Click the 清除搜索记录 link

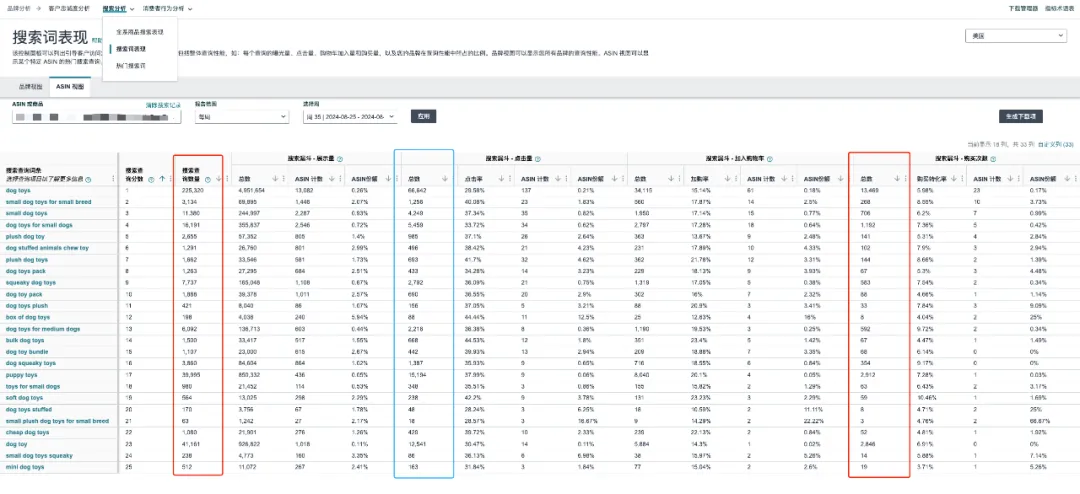point(163,105)
